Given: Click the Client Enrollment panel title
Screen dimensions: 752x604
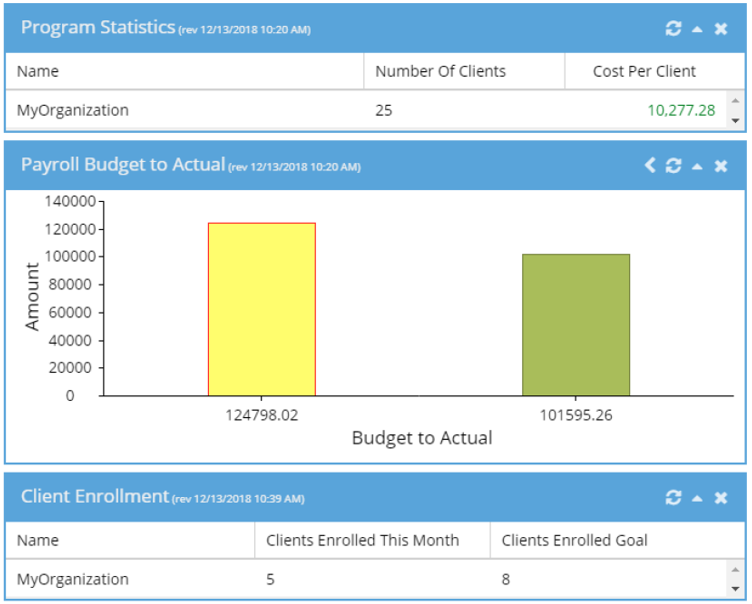Looking at the screenshot, I should coord(95,496).
